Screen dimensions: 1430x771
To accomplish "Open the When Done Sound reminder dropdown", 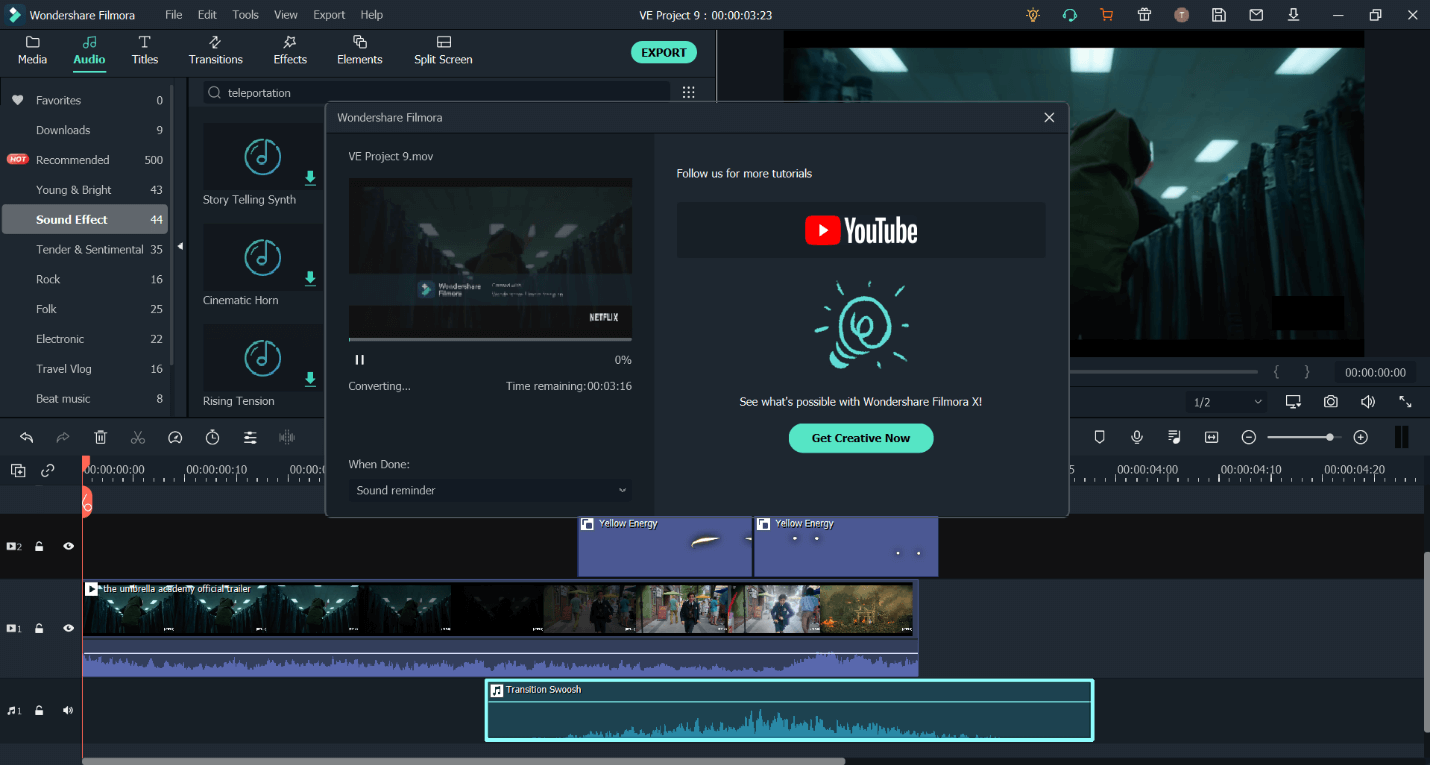I will point(490,490).
